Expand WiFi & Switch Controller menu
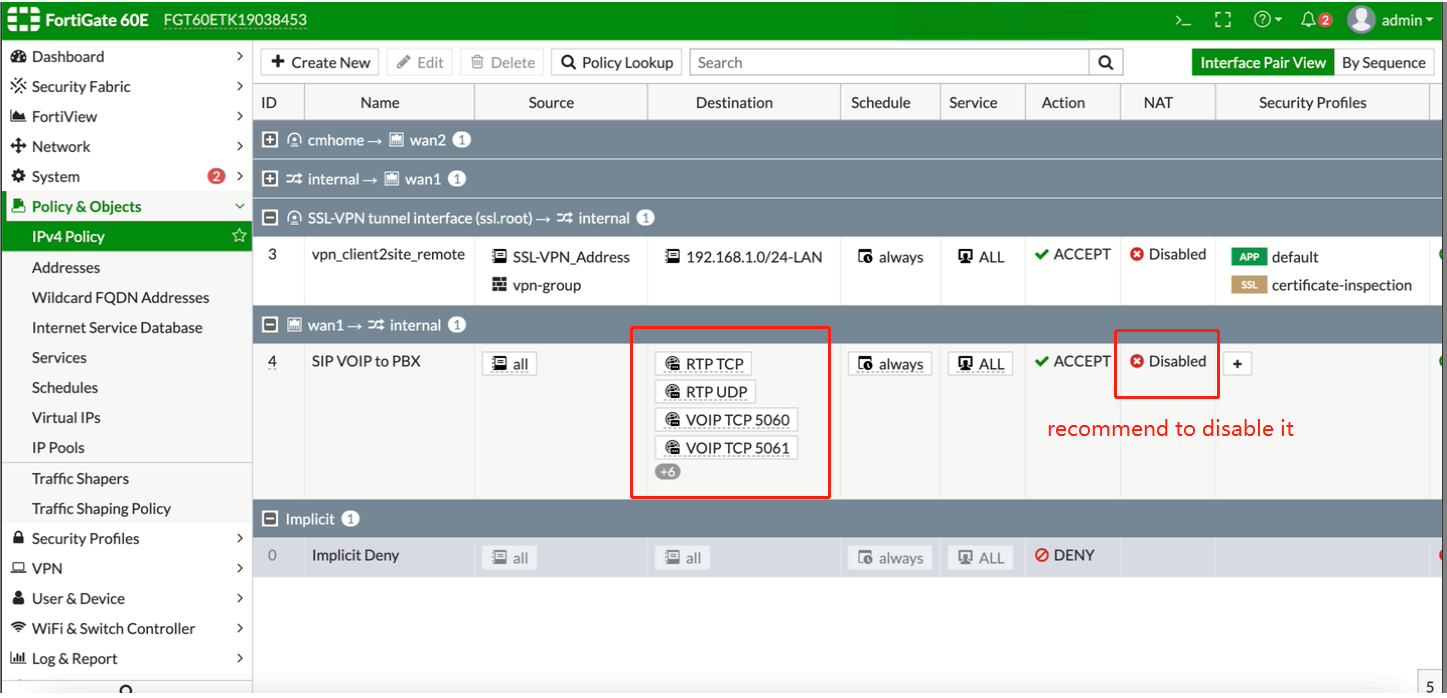1447x698 pixels. [x=126, y=628]
